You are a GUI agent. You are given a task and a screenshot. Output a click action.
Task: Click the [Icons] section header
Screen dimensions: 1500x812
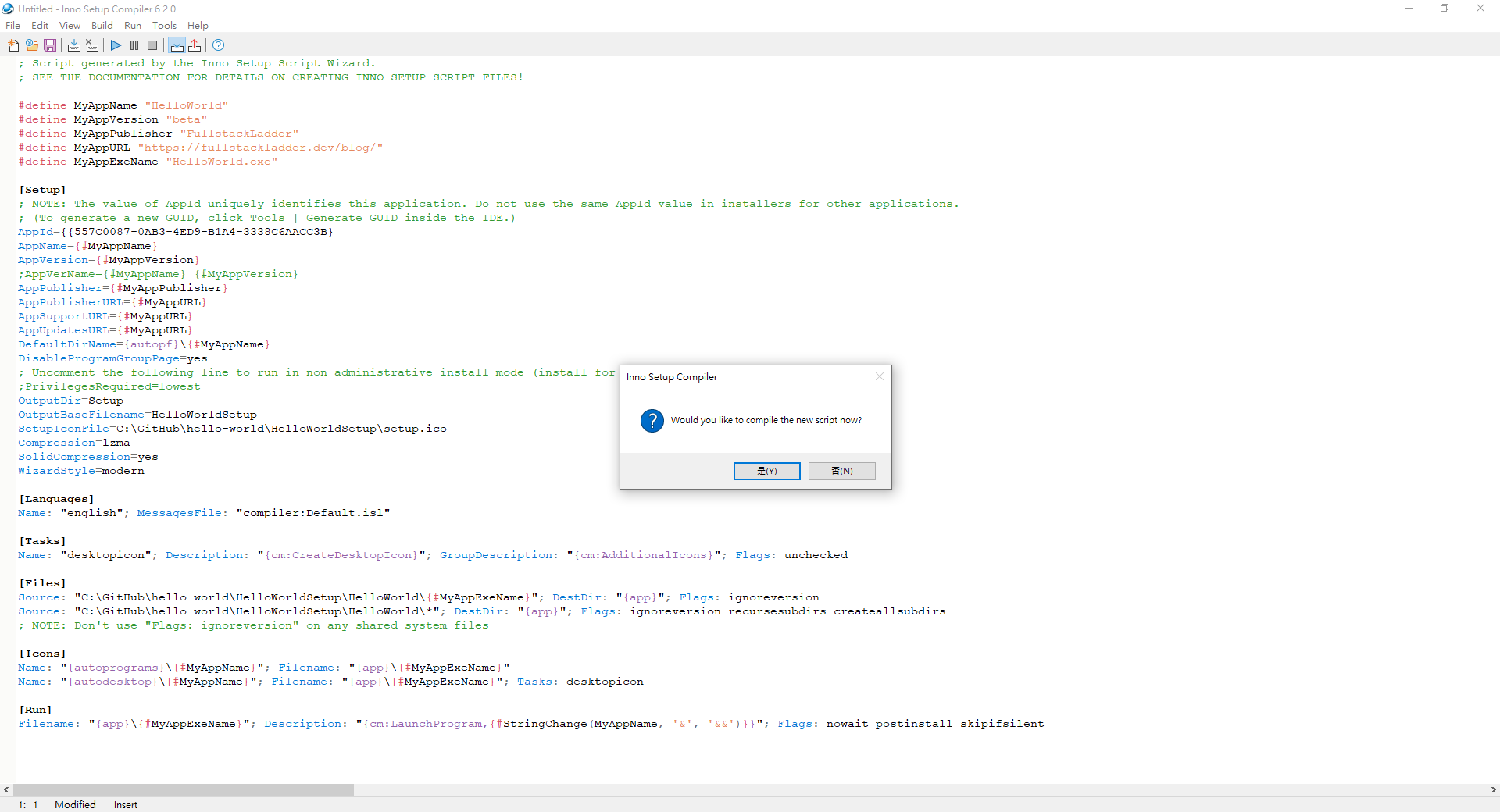pos(42,654)
